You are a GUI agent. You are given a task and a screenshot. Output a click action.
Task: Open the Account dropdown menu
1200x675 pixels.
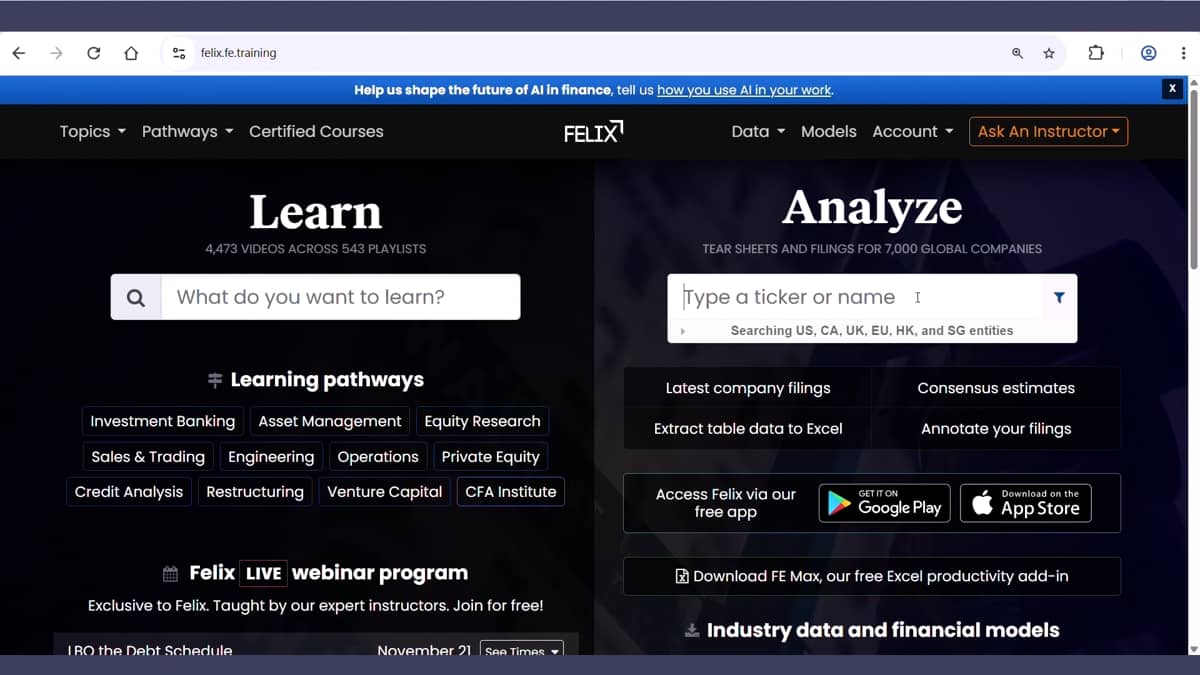[x=913, y=131]
